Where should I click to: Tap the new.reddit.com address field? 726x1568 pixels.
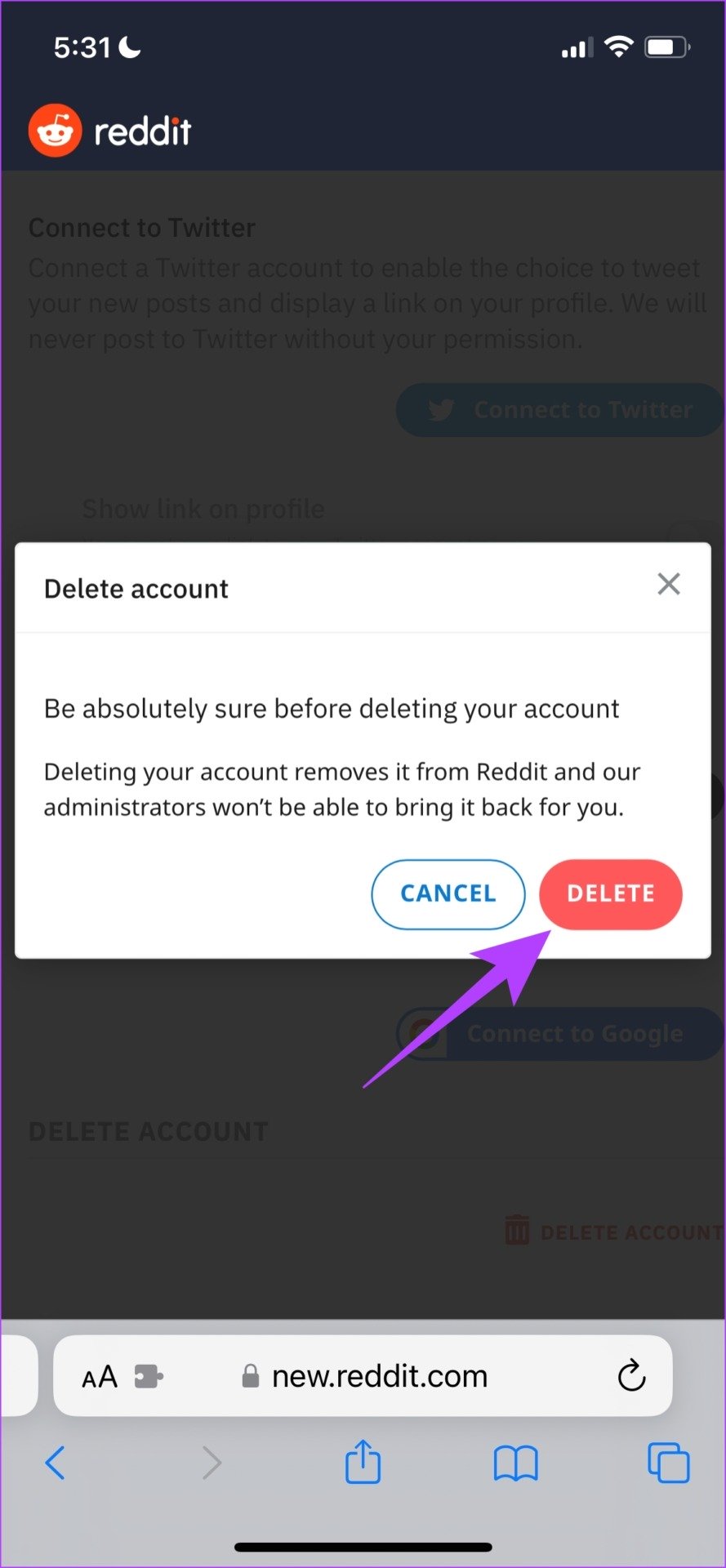(363, 1376)
